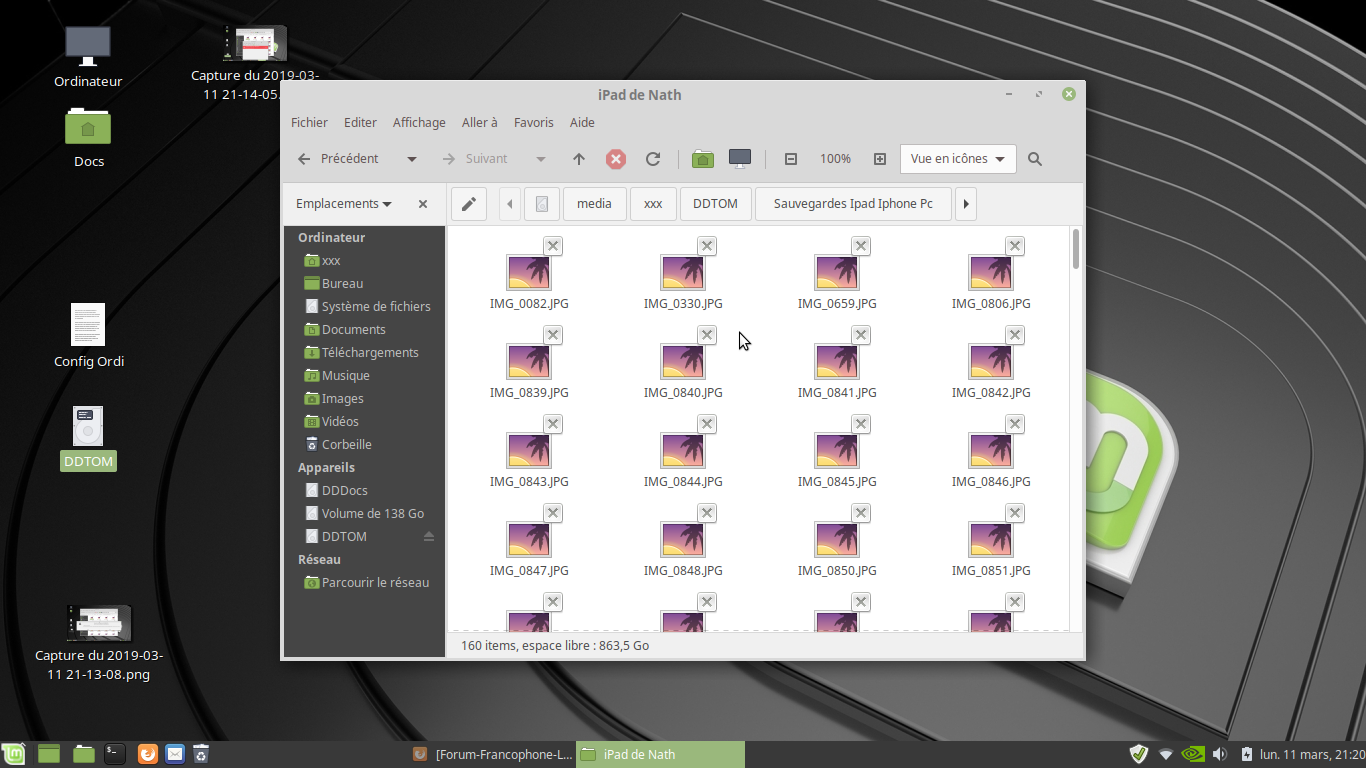Eject the DDTOM device
Screen dimensions: 1366x768
tap(429, 537)
